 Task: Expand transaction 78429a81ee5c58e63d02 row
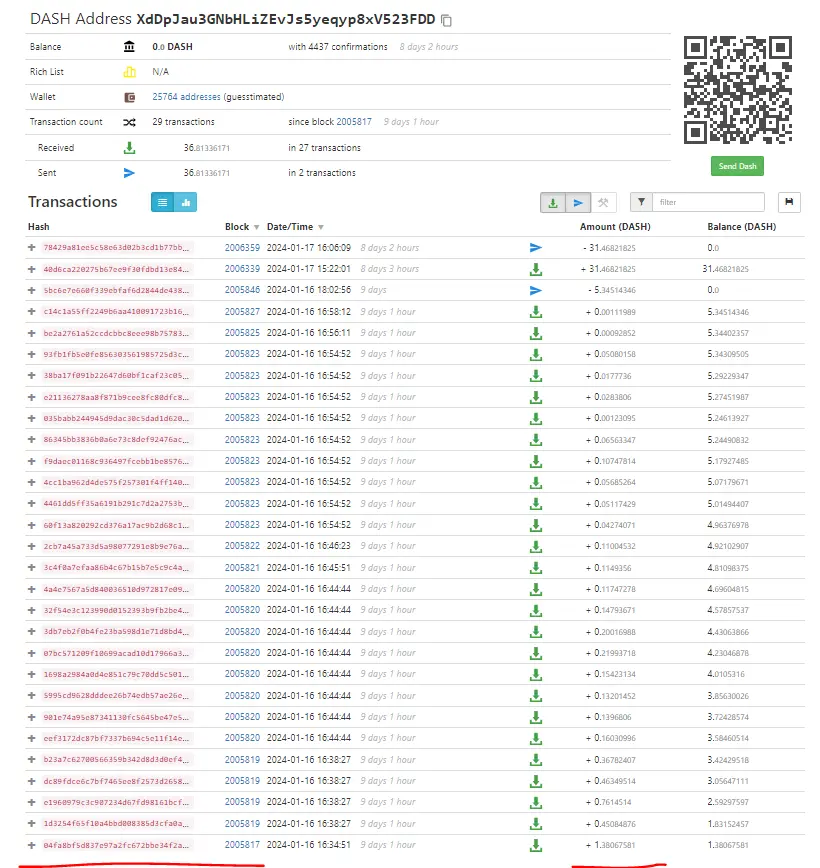coord(32,247)
